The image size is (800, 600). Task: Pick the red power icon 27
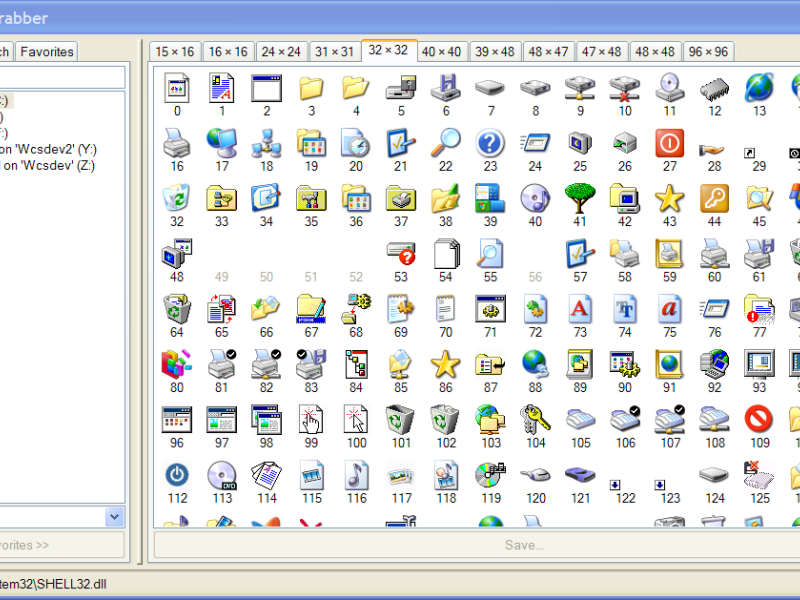669,143
